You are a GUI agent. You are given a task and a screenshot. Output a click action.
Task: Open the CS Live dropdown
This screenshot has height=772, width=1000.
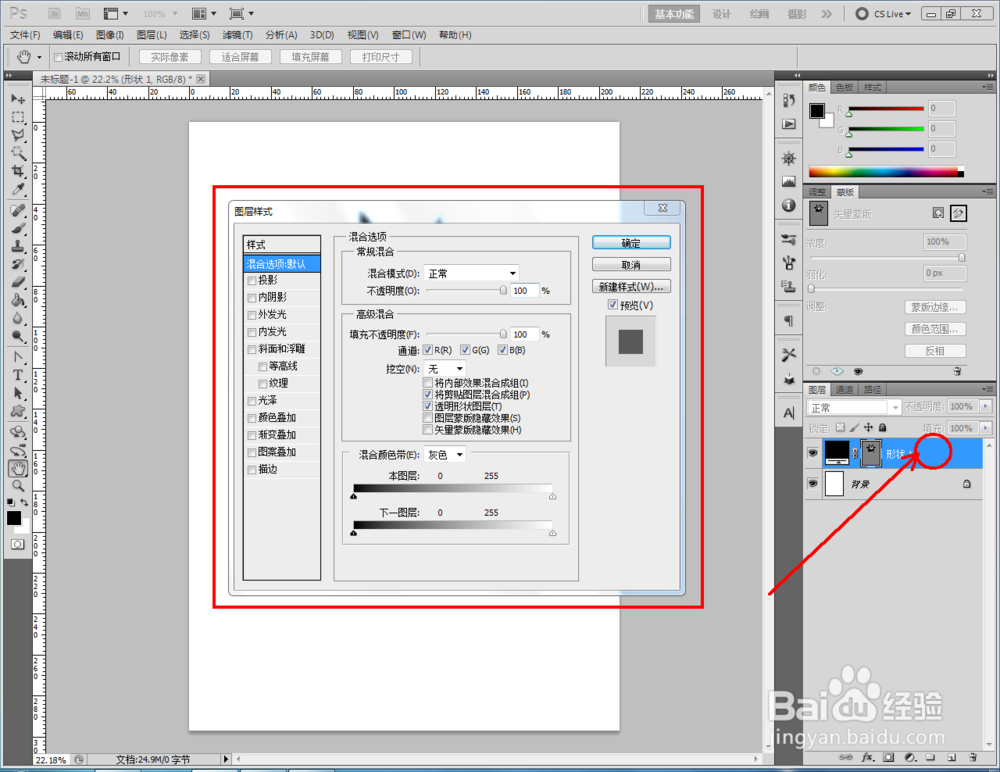tap(884, 14)
